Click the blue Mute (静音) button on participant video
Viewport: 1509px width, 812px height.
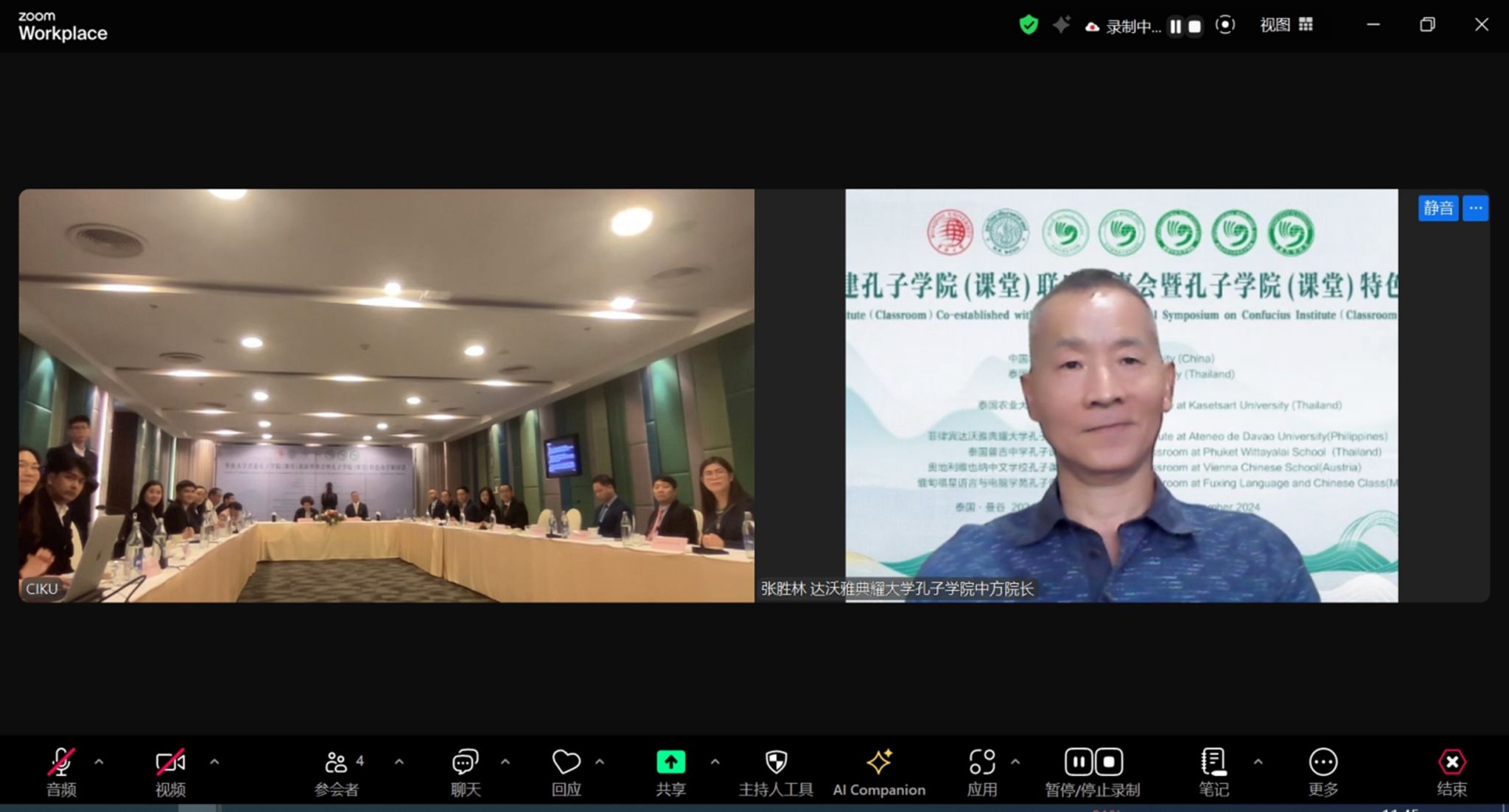(1438, 209)
